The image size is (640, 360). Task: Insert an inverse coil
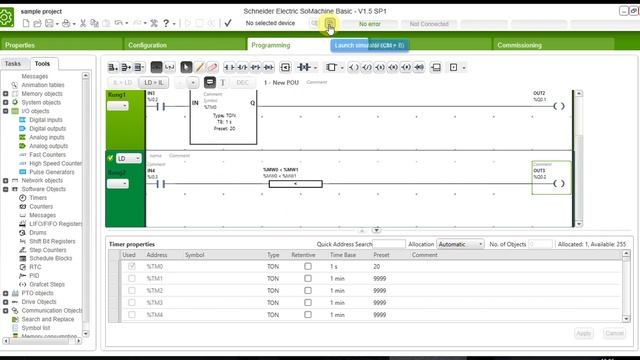pos(367,67)
